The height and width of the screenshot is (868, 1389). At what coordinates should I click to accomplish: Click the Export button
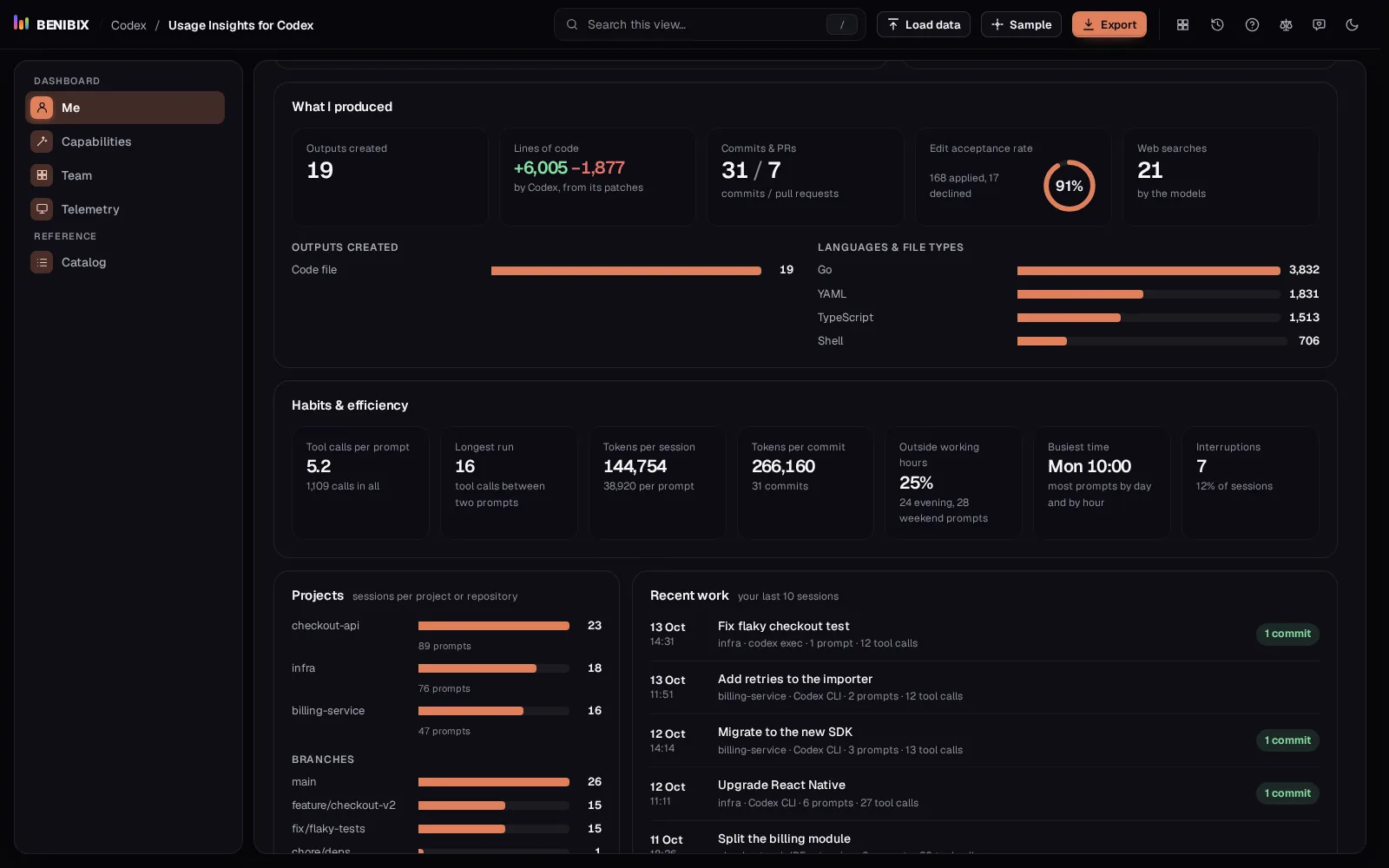point(1109,25)
